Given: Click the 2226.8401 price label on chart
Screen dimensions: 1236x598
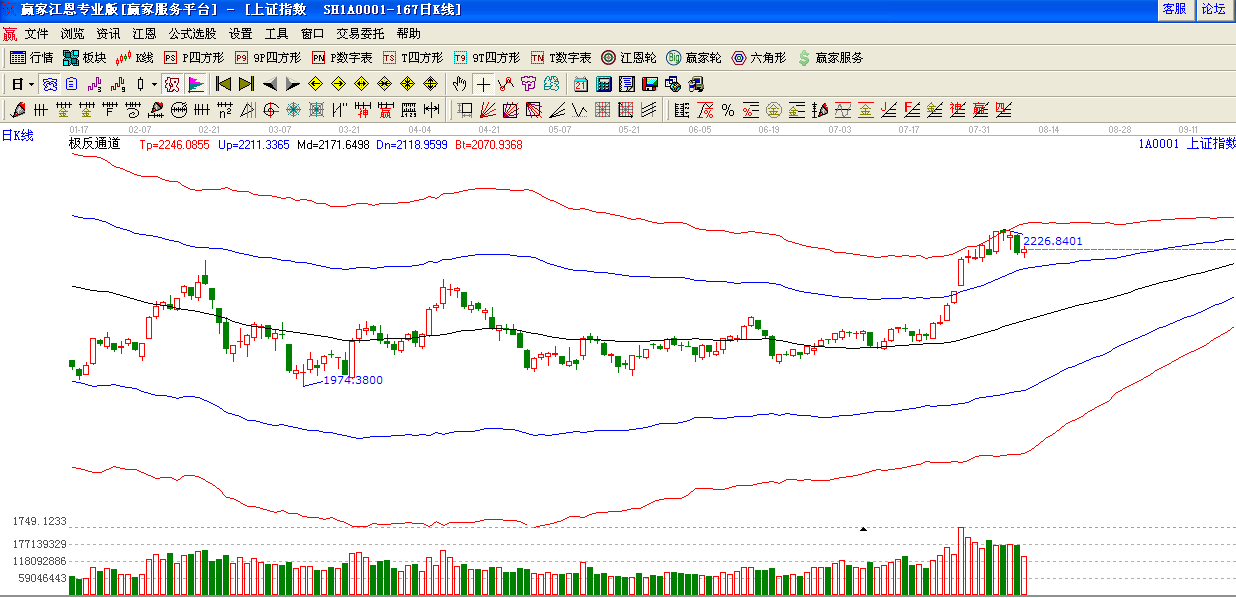Looking at the screenshot, I should [1053, 241].
